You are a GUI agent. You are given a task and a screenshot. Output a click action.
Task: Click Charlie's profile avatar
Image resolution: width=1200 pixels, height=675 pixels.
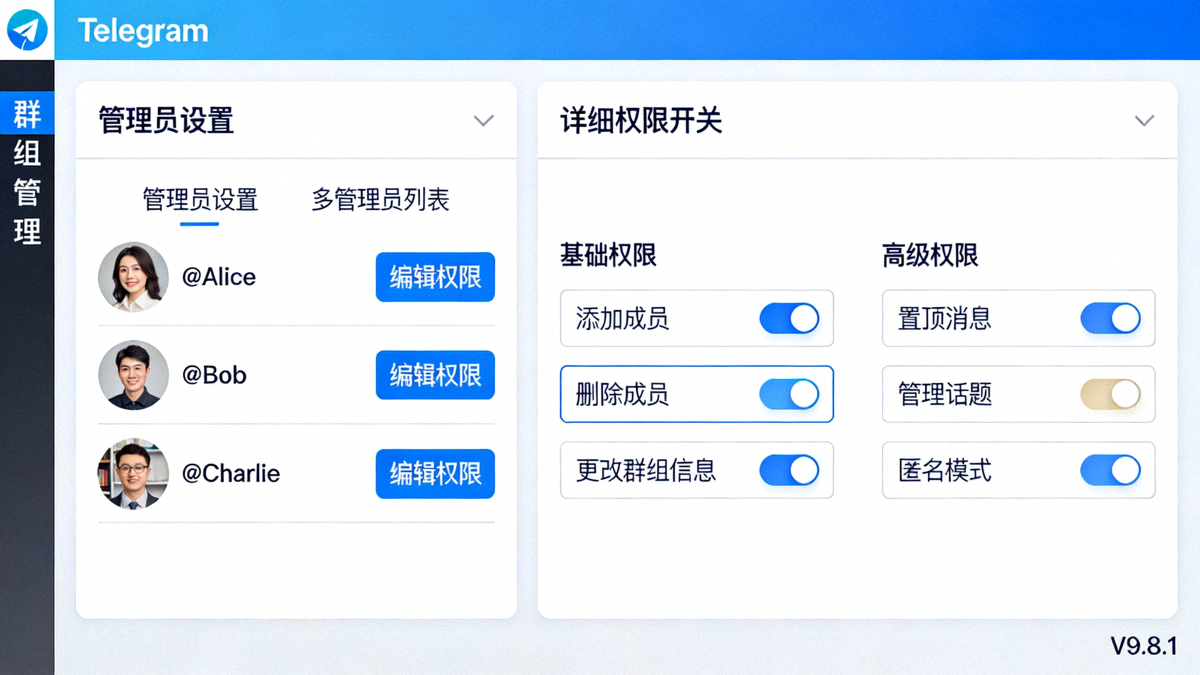pos(133,473)
